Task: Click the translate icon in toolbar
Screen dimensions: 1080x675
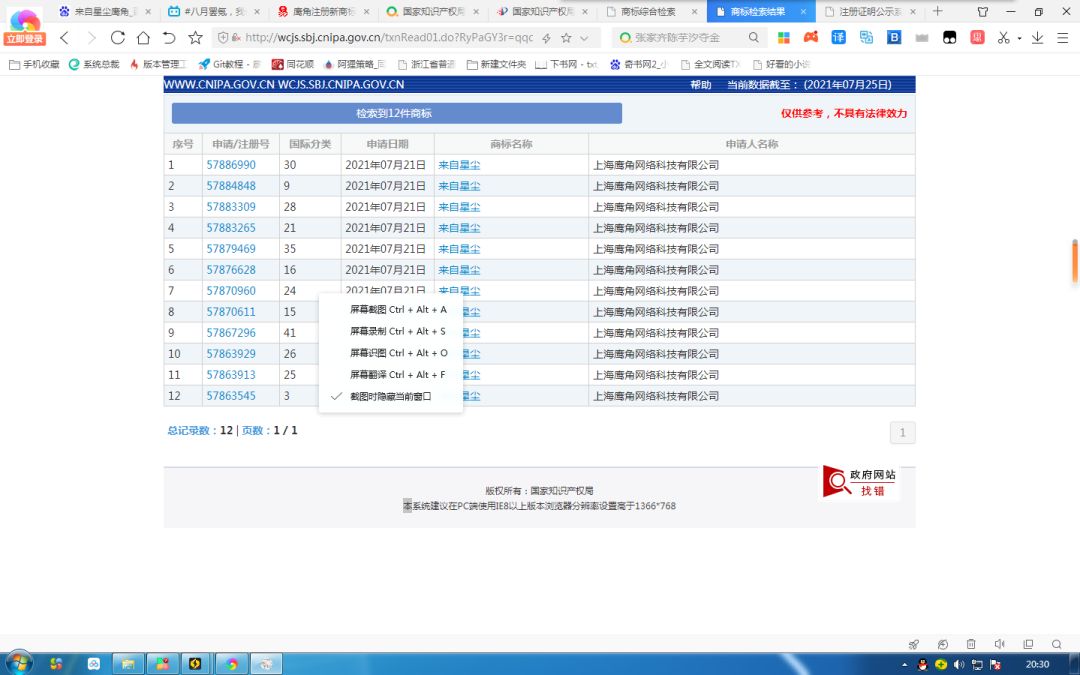Action: [838, 37]
